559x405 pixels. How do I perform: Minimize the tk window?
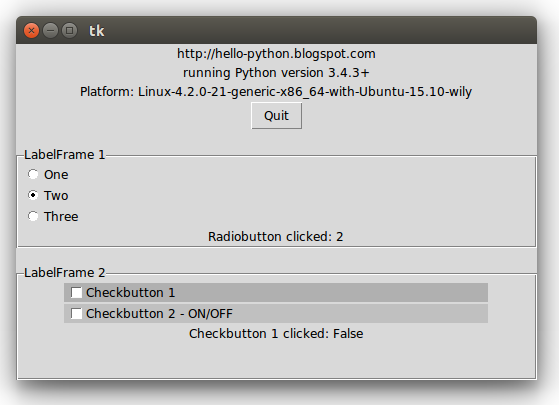[50, 30]
